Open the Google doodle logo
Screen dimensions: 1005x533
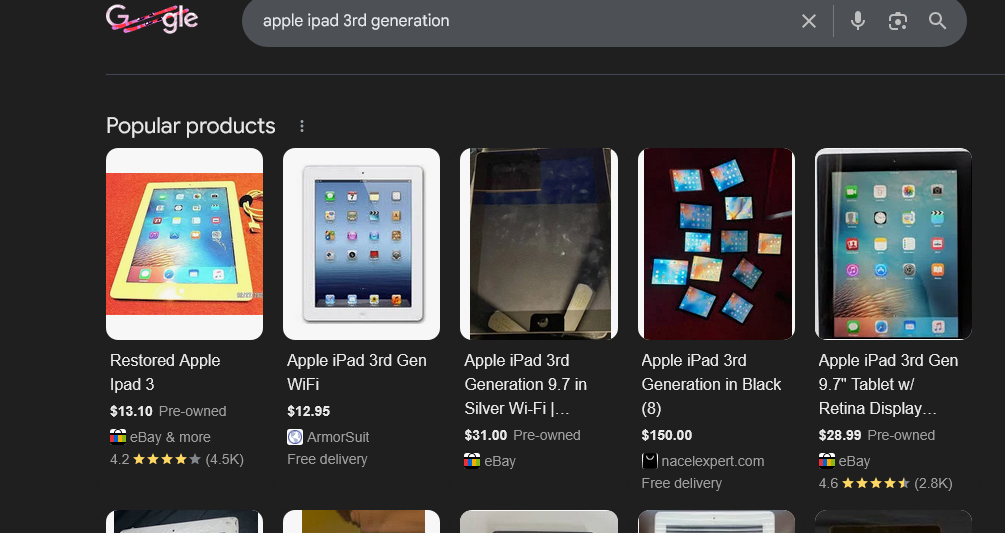pos(152,19)
